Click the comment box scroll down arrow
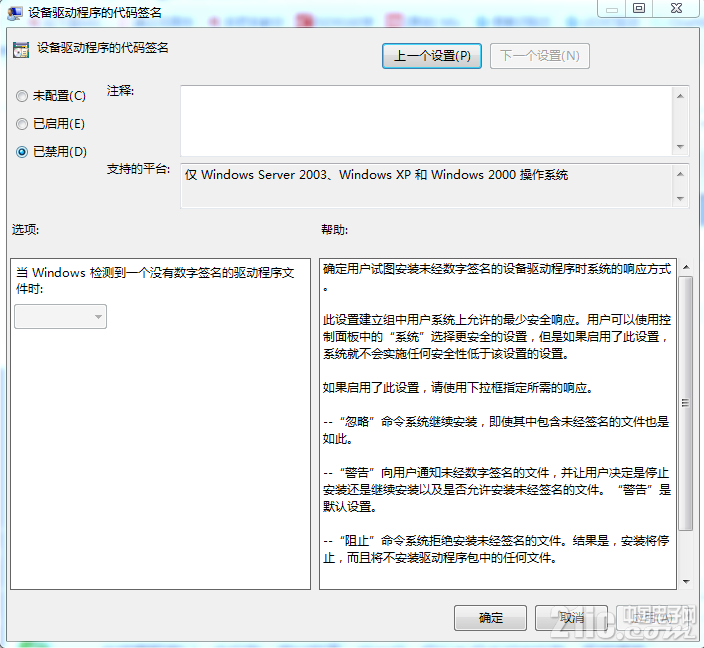 (x=680, y=147)
